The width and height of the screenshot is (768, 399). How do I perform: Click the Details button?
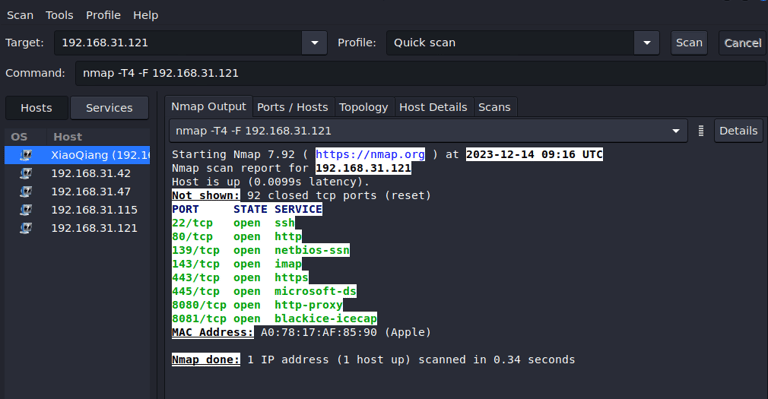[738, 131]
